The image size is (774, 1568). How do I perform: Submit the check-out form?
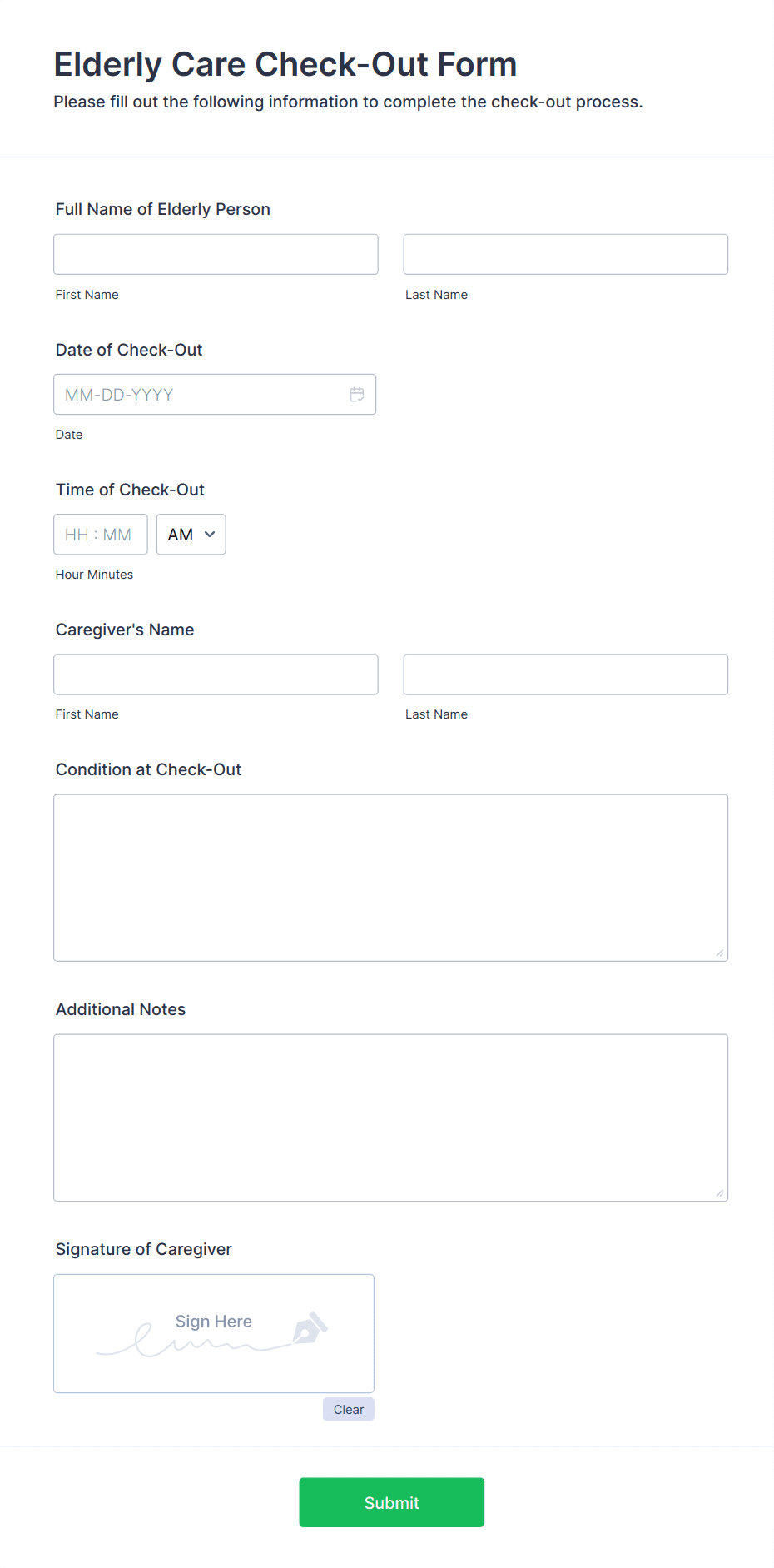coord(391,1502)
